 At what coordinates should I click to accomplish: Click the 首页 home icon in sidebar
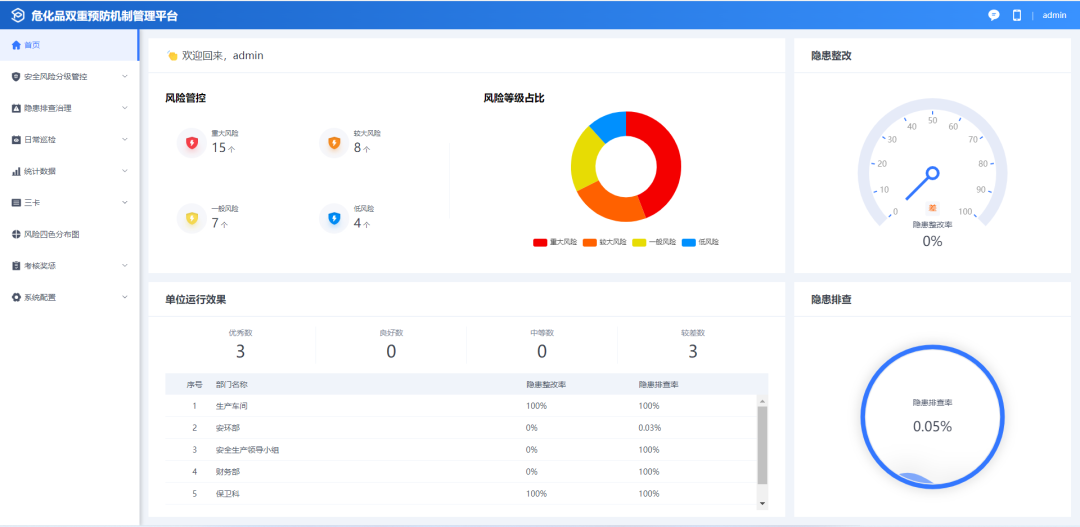(16, 45)
